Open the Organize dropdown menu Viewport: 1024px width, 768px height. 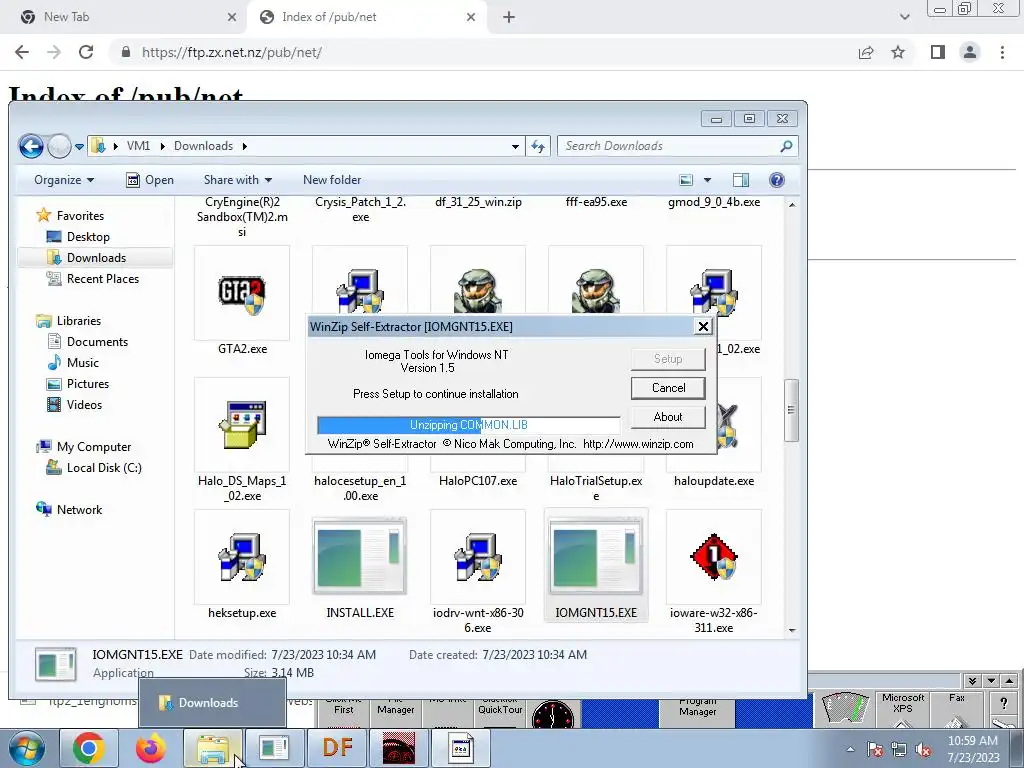(x=64, y=180)
